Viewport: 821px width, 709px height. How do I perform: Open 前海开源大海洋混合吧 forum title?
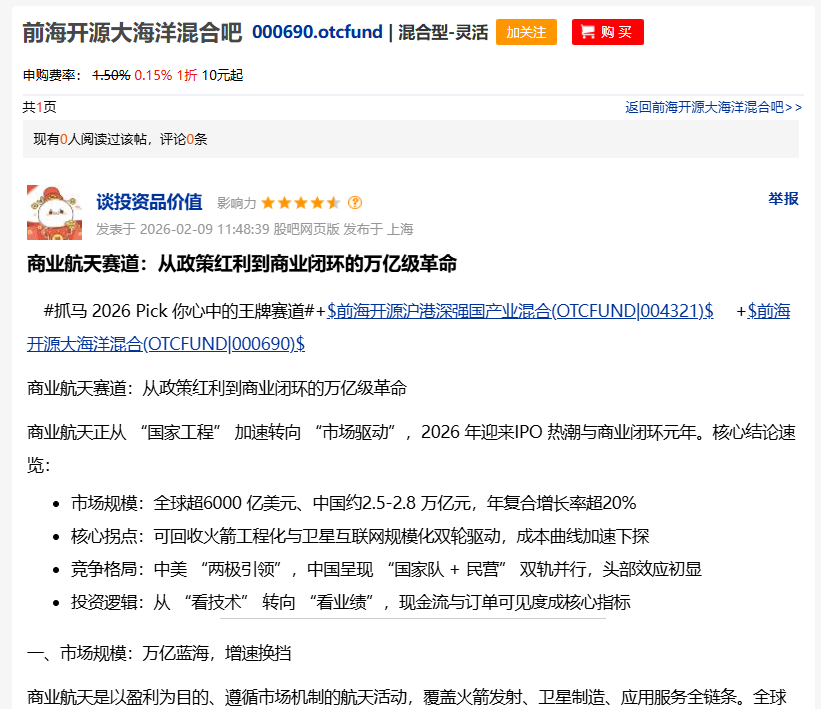pos(132,32)
